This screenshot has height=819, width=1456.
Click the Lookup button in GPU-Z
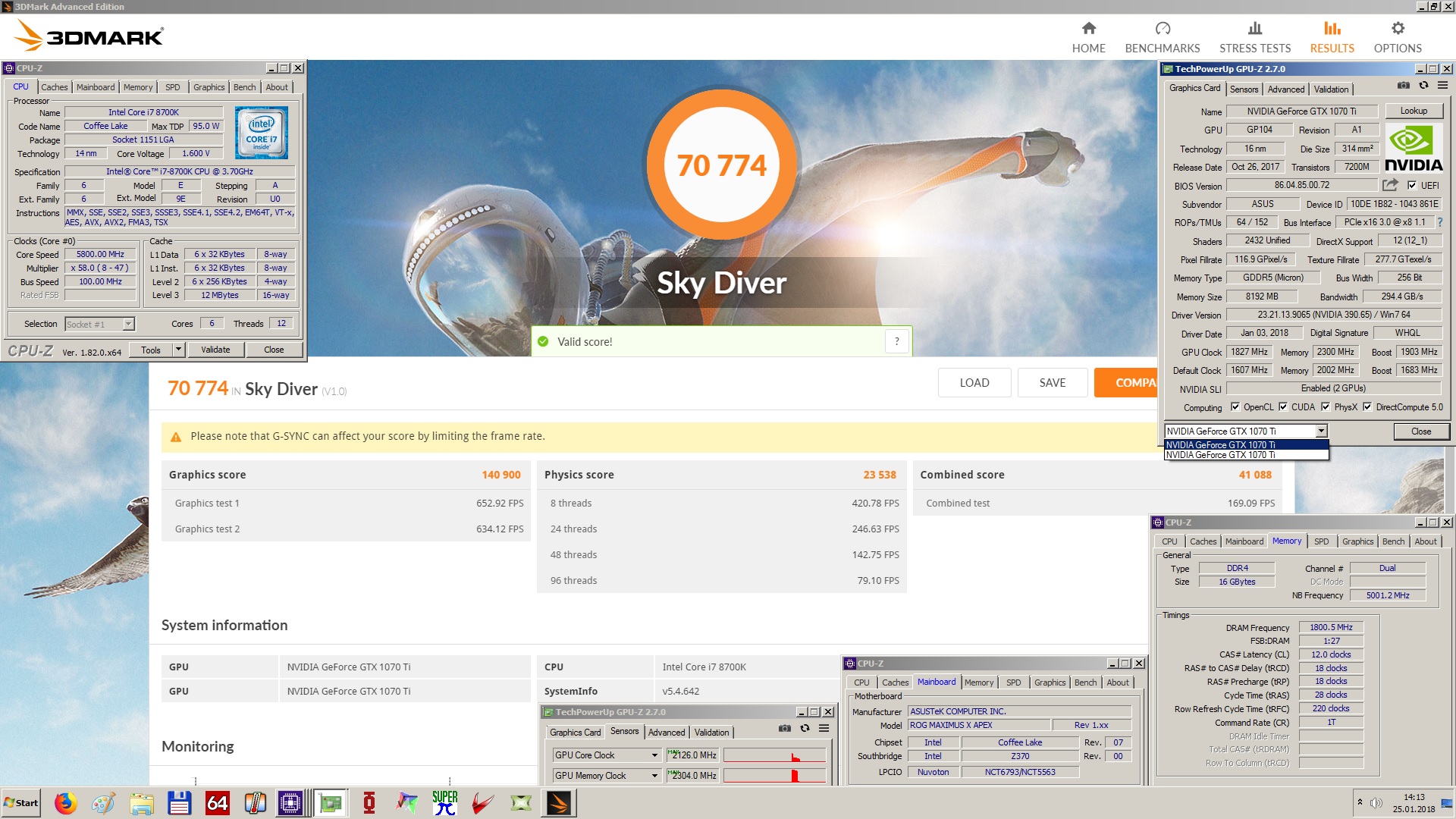[x=1414, y=111]
